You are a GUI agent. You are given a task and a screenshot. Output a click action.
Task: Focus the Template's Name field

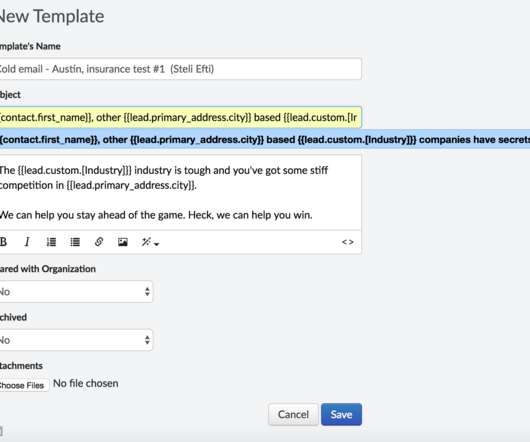tap(180, 69)
